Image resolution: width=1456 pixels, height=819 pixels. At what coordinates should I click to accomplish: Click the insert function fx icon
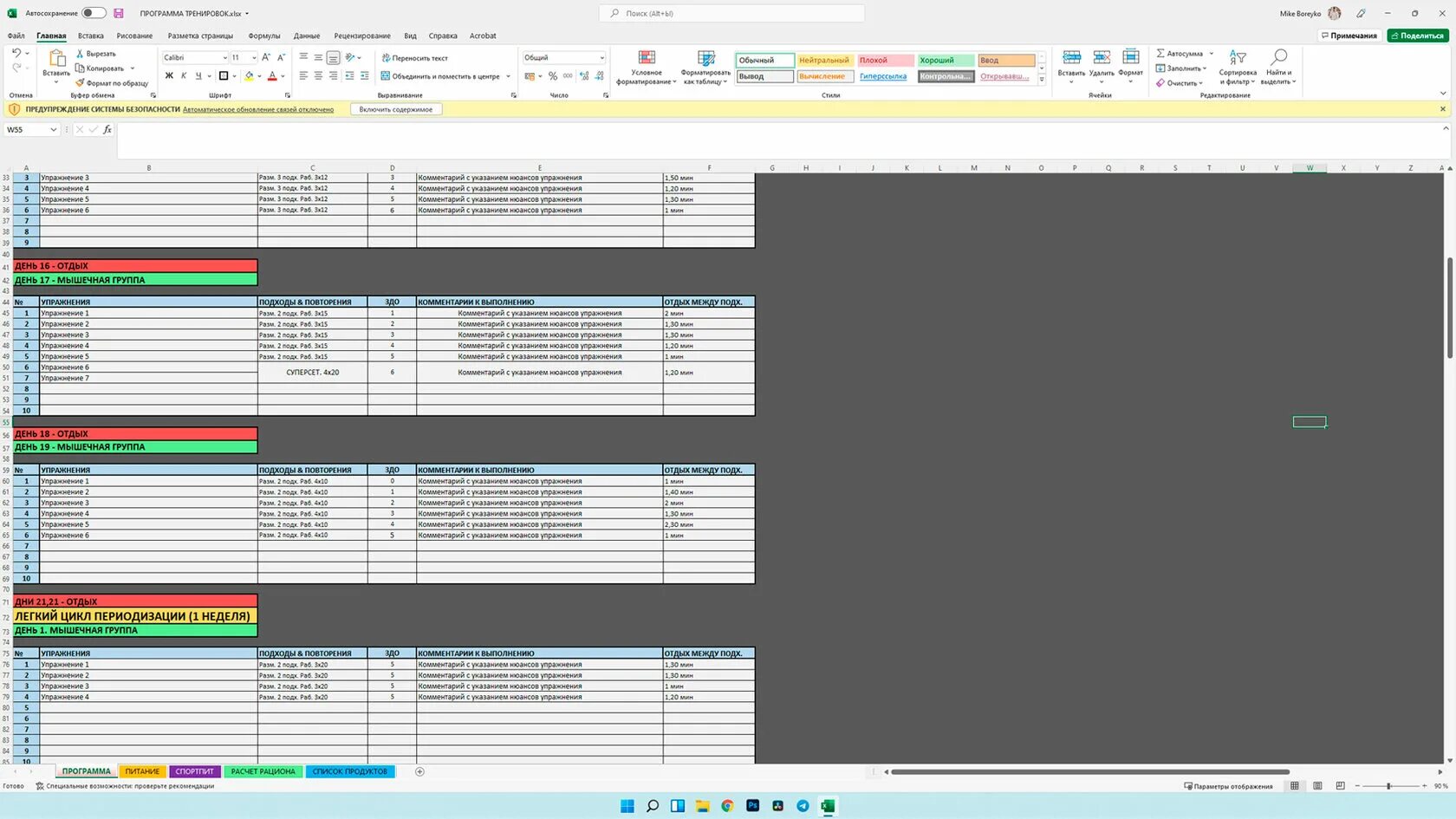pyautogui.click(x=107, y=129)
